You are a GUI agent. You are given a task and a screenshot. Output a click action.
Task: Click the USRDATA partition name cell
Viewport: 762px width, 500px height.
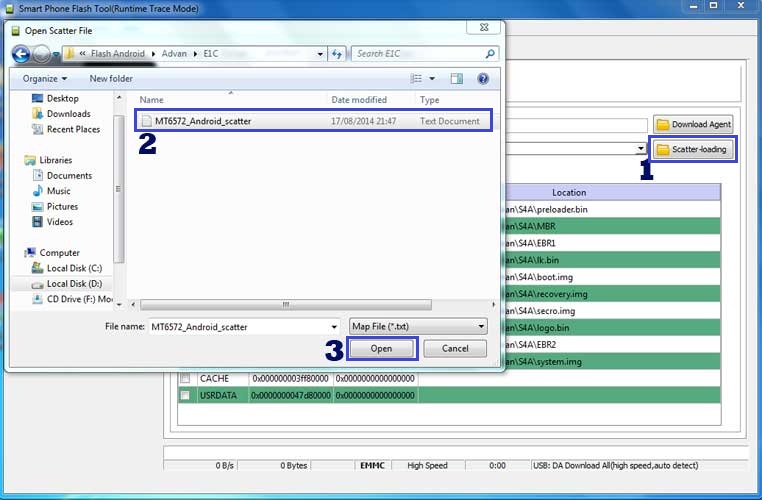click(223, 396)
